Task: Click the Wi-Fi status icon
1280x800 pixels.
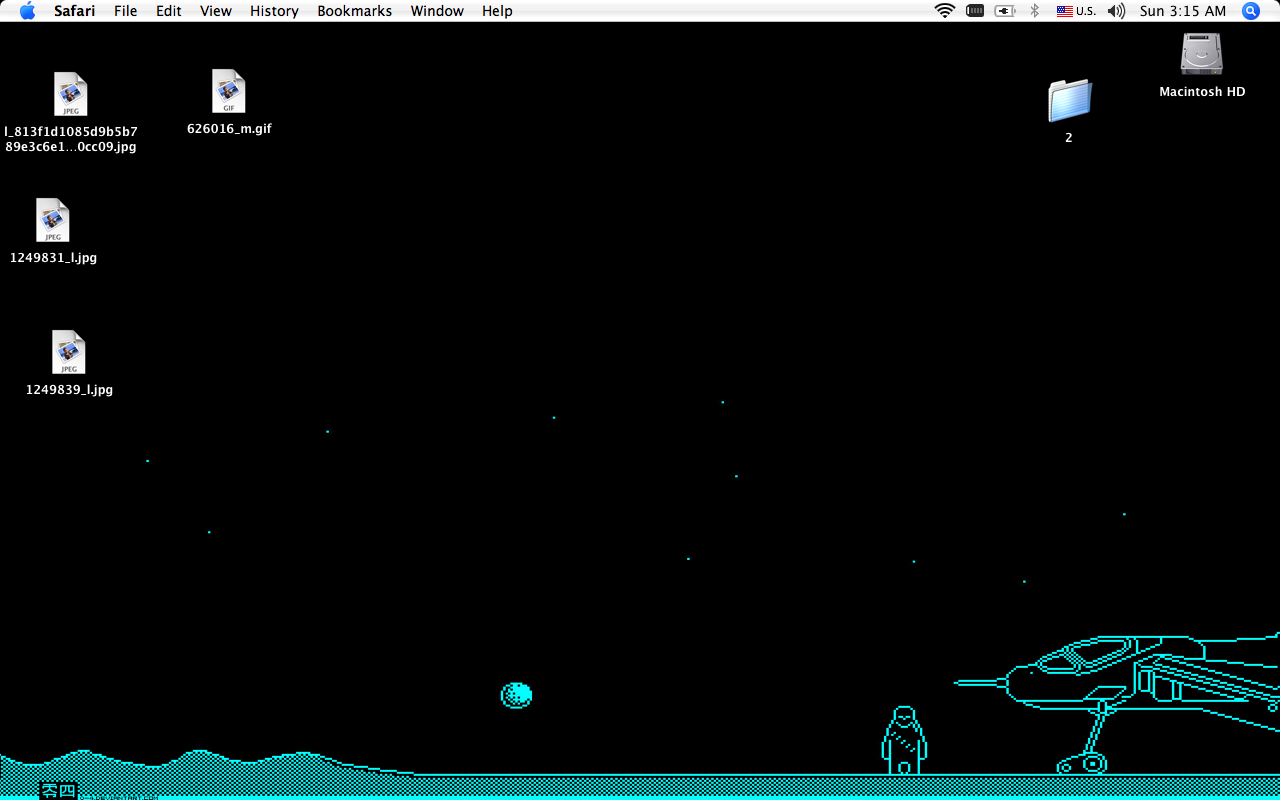Action: coord(945,11)
